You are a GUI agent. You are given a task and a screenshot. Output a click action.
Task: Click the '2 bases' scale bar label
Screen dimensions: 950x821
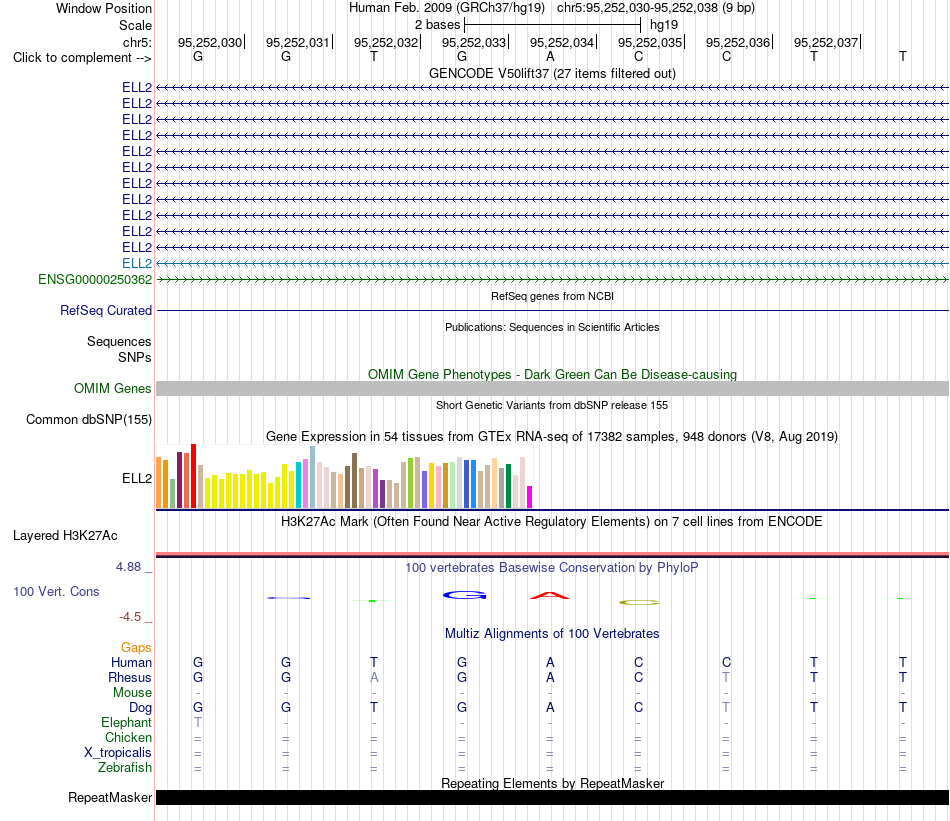pyautogui.click(x=437, y=25)
